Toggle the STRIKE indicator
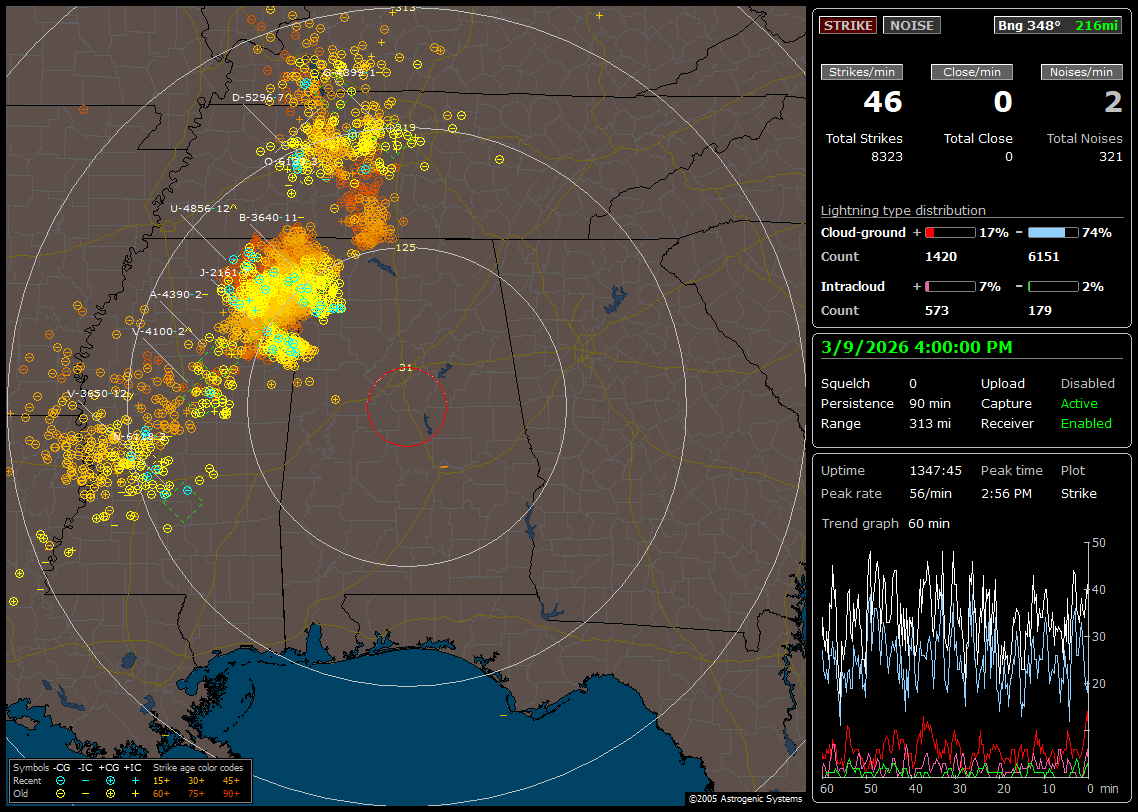The image size is (1138, 812). tap(847, 25)
